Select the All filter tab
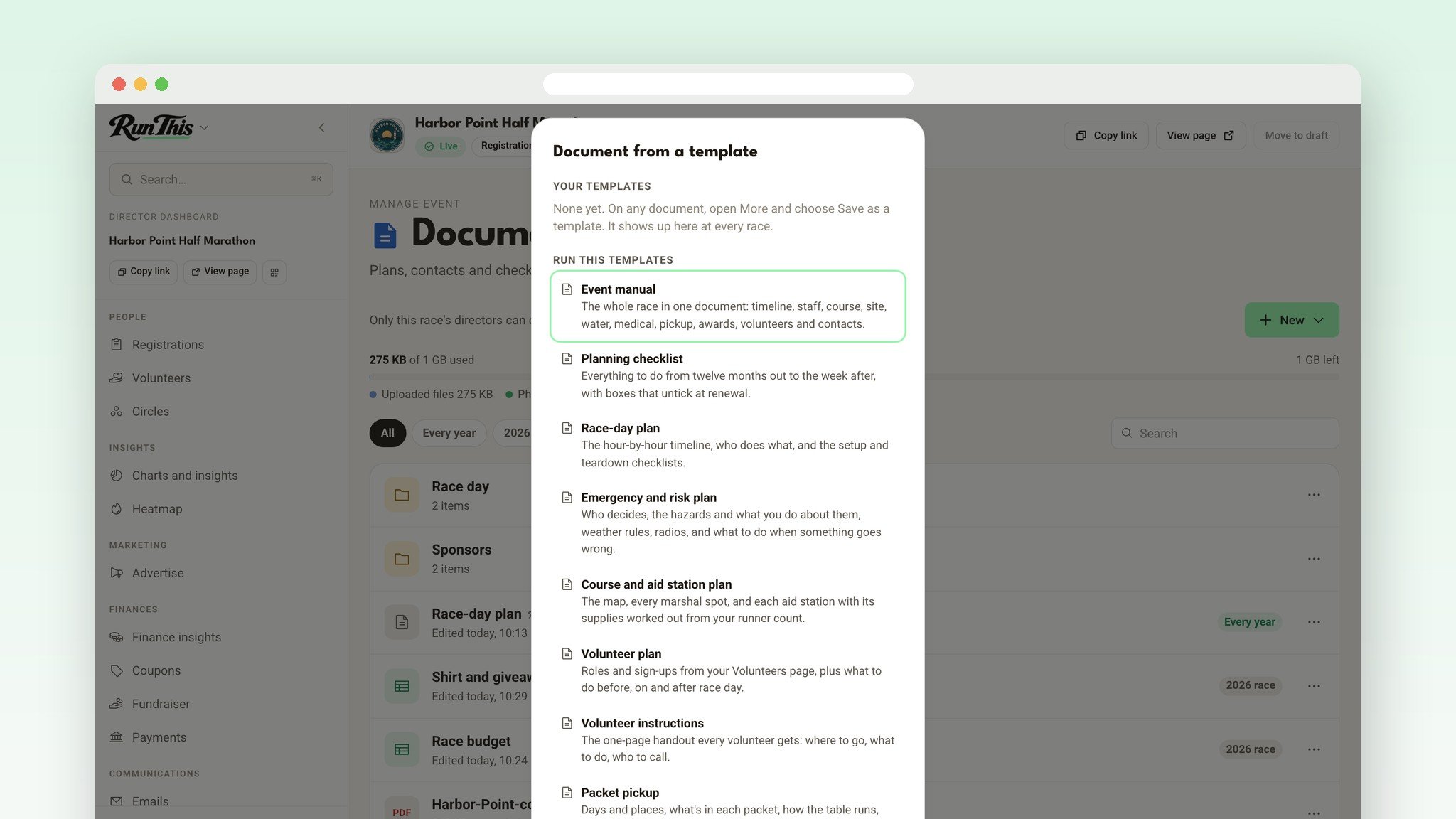Screen dimensions: 1456x819 (387, 433)
